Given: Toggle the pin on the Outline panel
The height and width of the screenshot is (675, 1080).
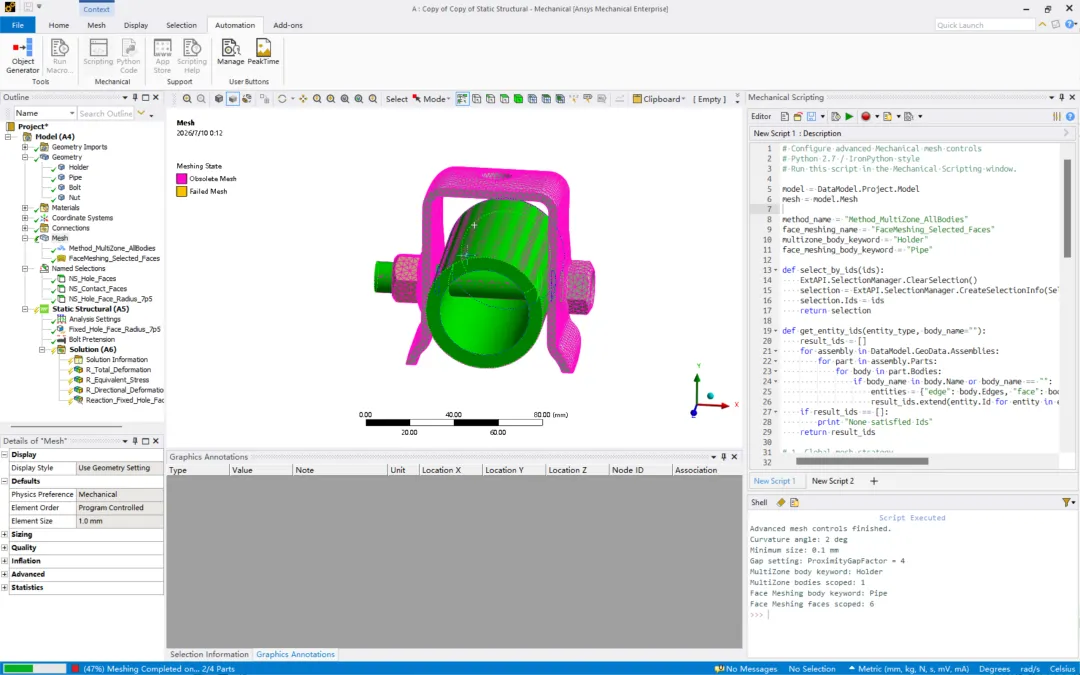Looking at the screenshot, I should point(135,97).
